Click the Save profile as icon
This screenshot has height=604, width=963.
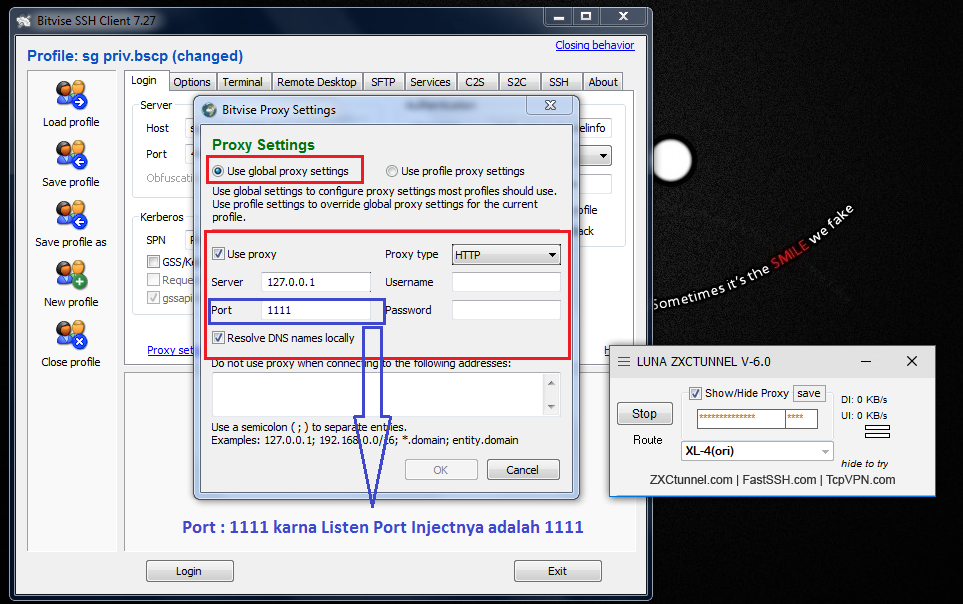point(72,215)
